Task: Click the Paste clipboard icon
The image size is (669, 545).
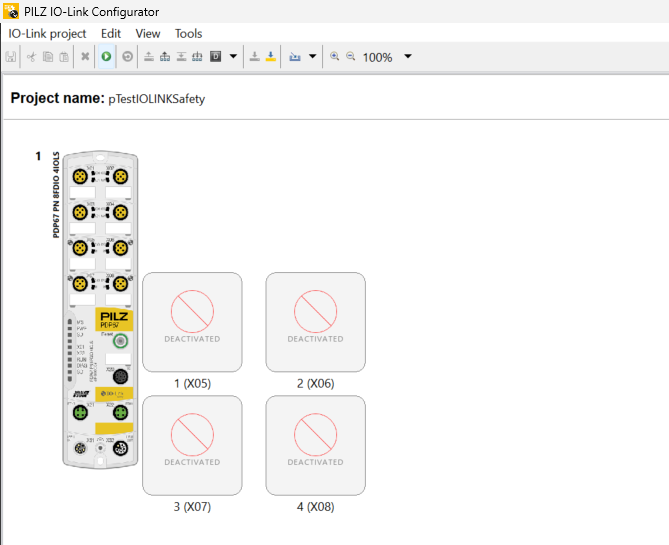Action: pyautogui.click(x=64, y=56)
